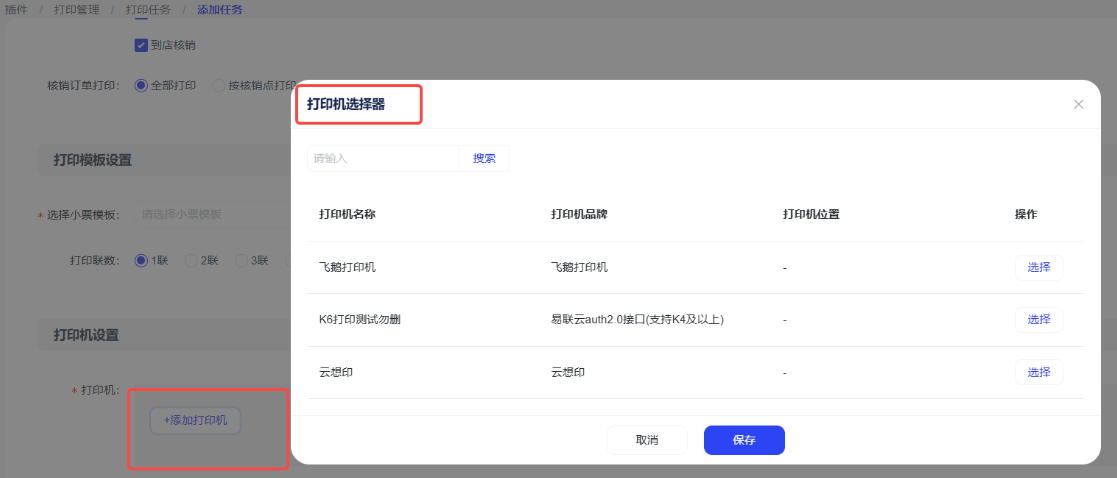Viewport: 1117px width, 478px height.
Task: Cancel the dialog with 取消
Action: tap(647, 440)
